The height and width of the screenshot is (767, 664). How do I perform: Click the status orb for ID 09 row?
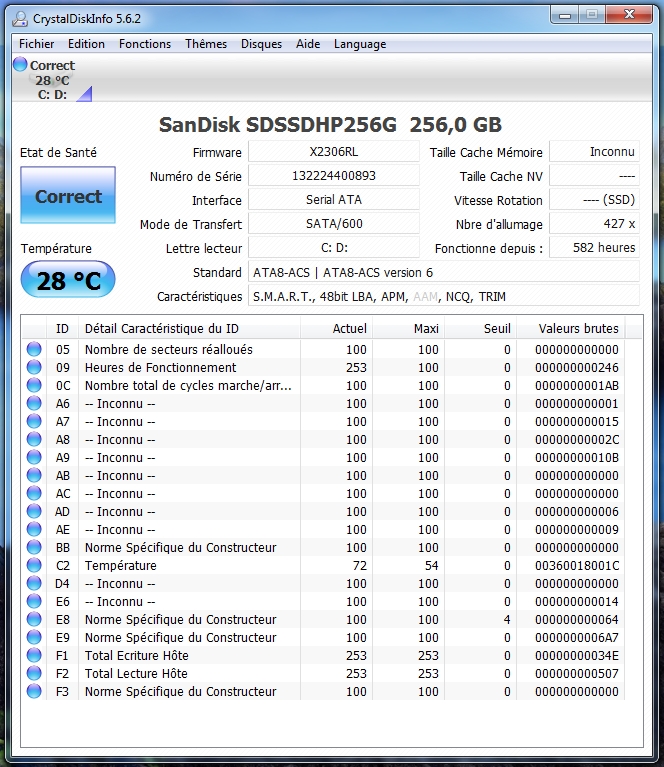pos(34,367)
